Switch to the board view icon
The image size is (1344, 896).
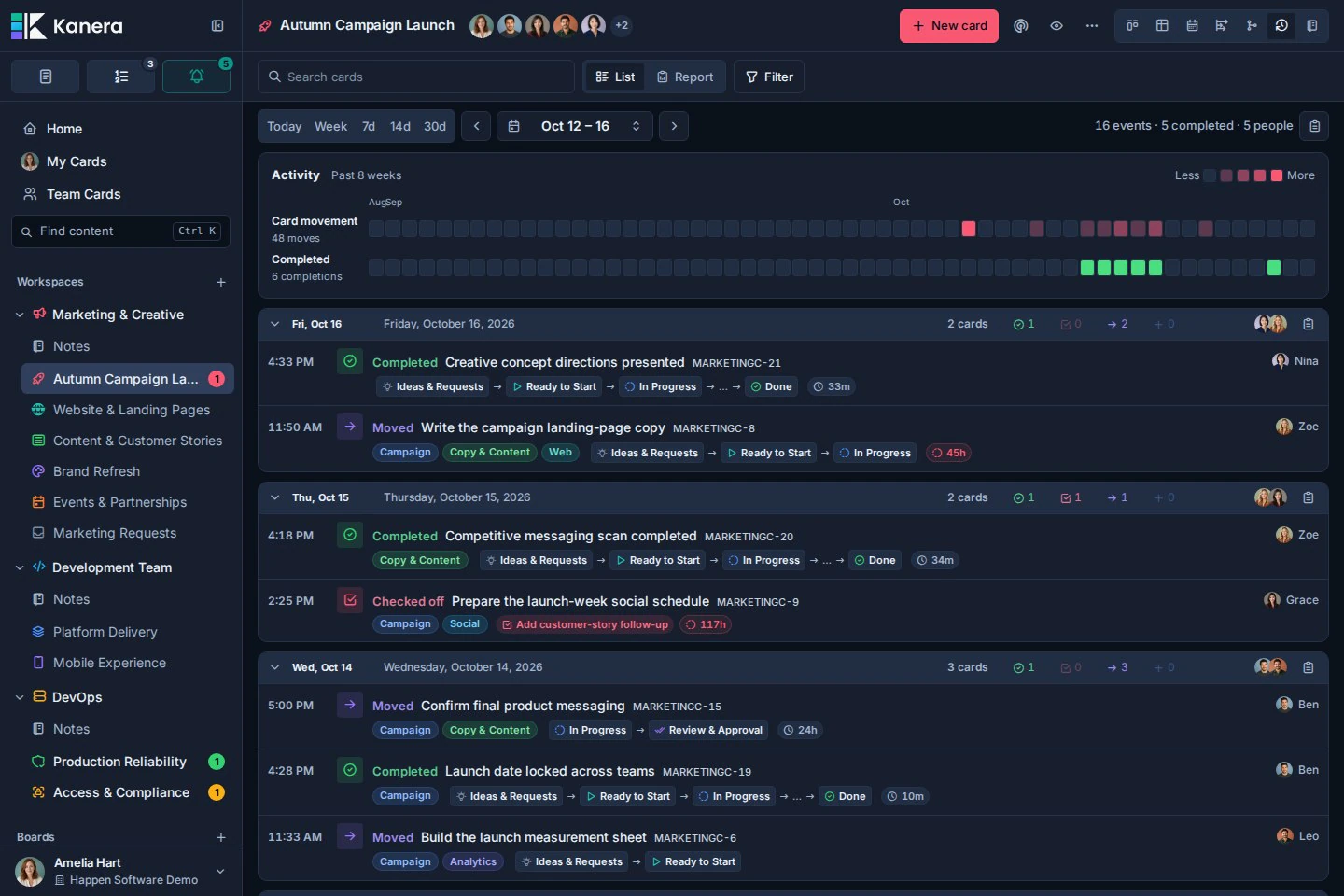click(x=1132, y=26)
